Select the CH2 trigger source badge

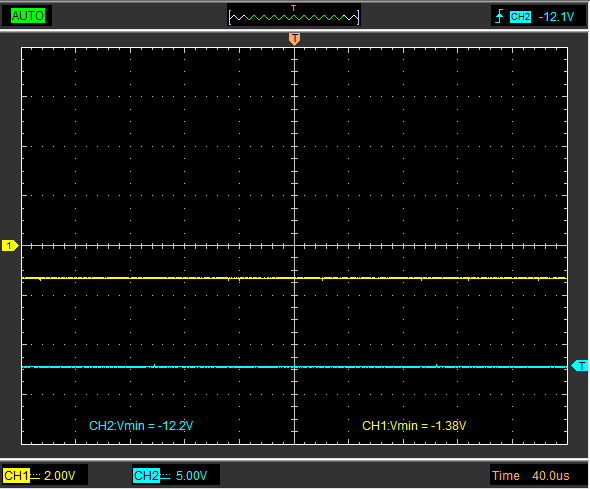520,17
